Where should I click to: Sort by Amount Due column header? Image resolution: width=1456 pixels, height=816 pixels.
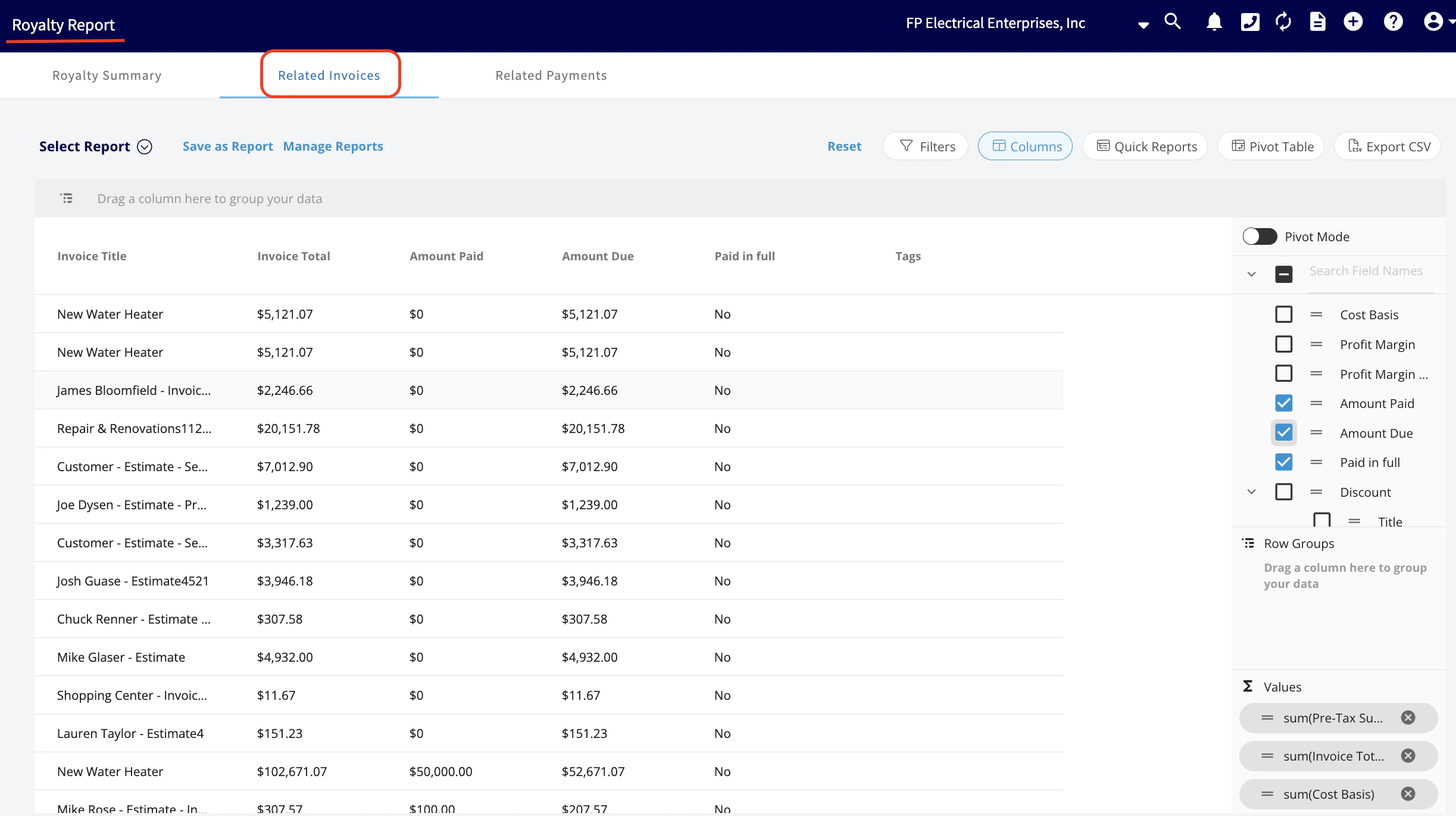(x=598, y=256)
